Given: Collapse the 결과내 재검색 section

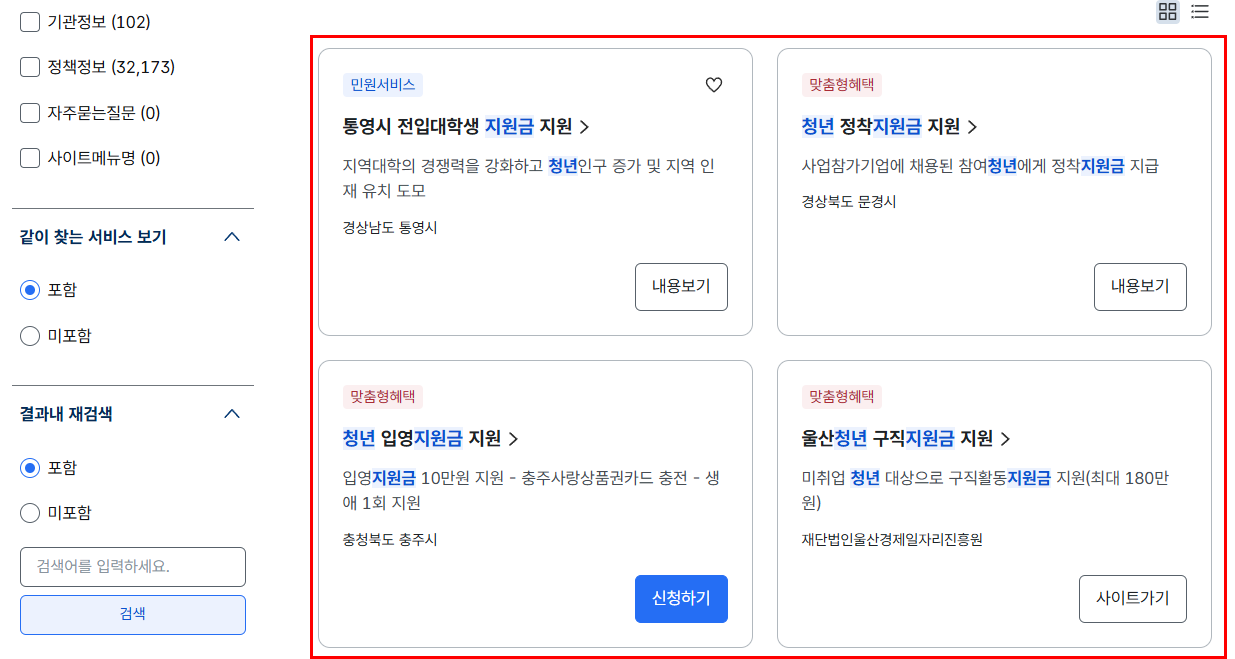Looking at the screenshot, I should click(x=232, y=413).
